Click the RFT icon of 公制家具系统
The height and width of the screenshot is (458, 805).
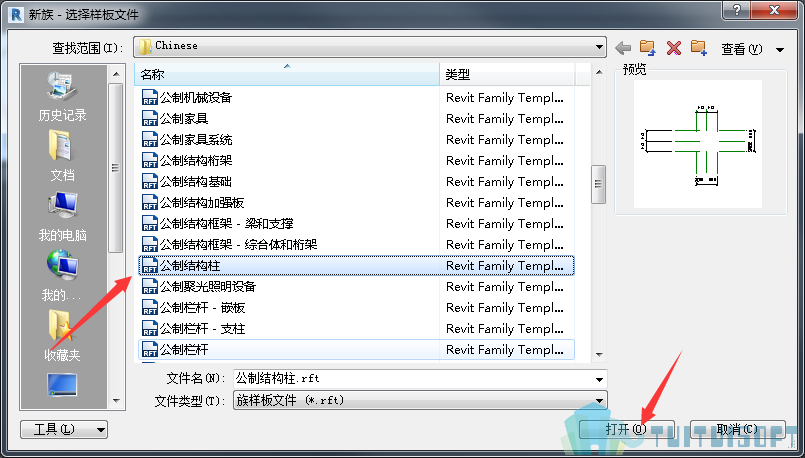(x=149, y=140)
